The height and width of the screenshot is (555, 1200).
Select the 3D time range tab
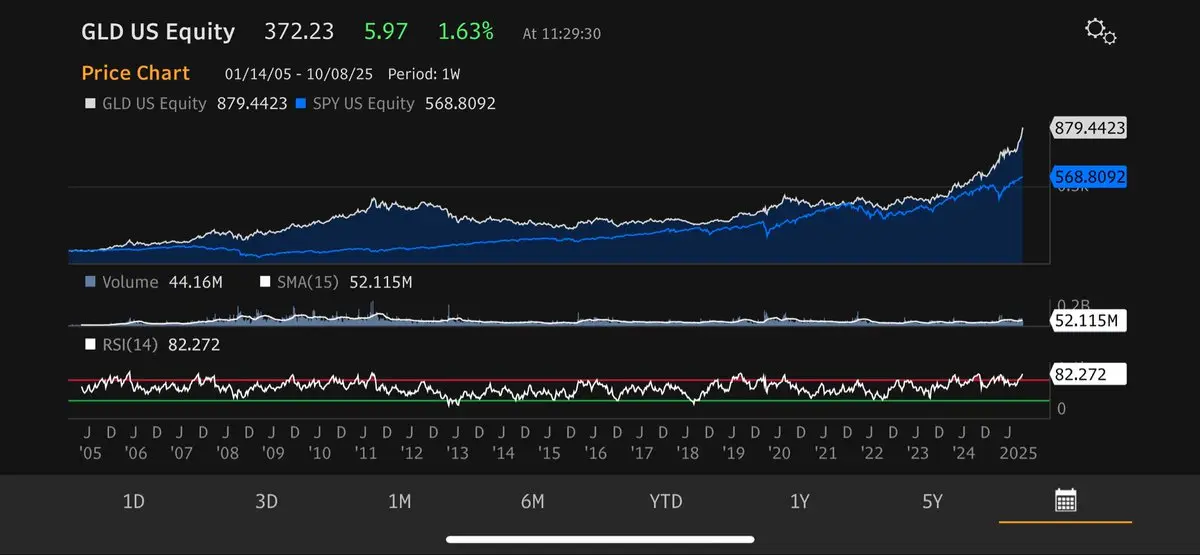(266, 502)
